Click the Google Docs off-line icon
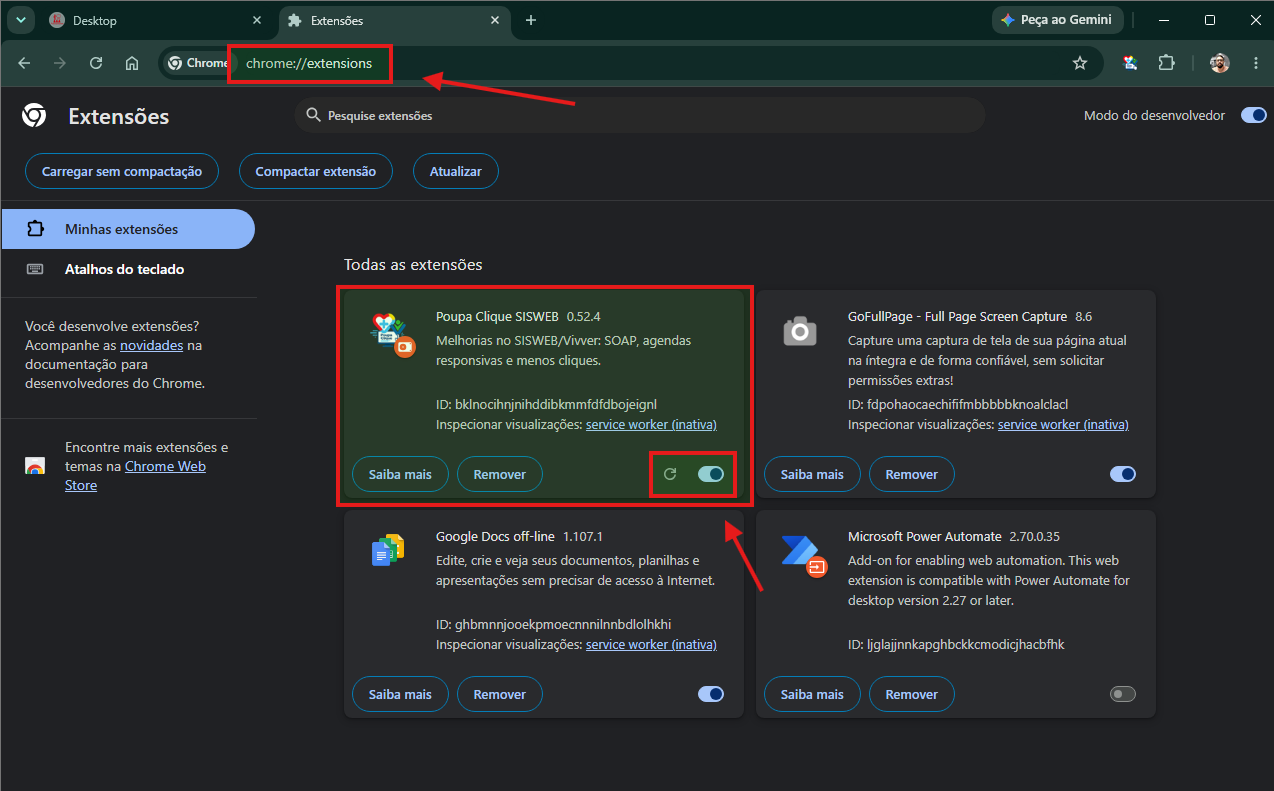Viewport: 1274px width, 791px height. coord(388,550)
